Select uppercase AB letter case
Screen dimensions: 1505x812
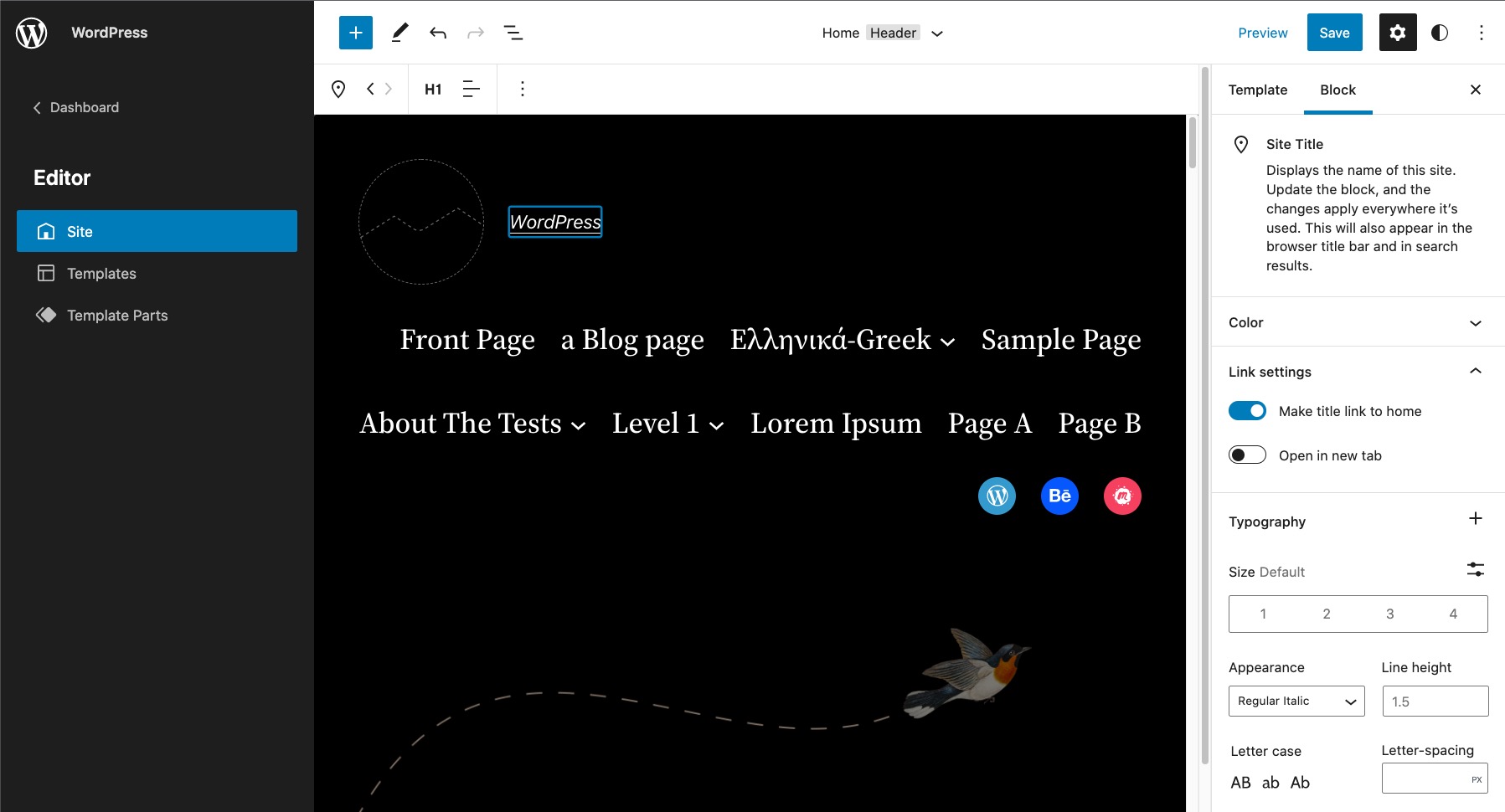click(x=1240, y=782)
